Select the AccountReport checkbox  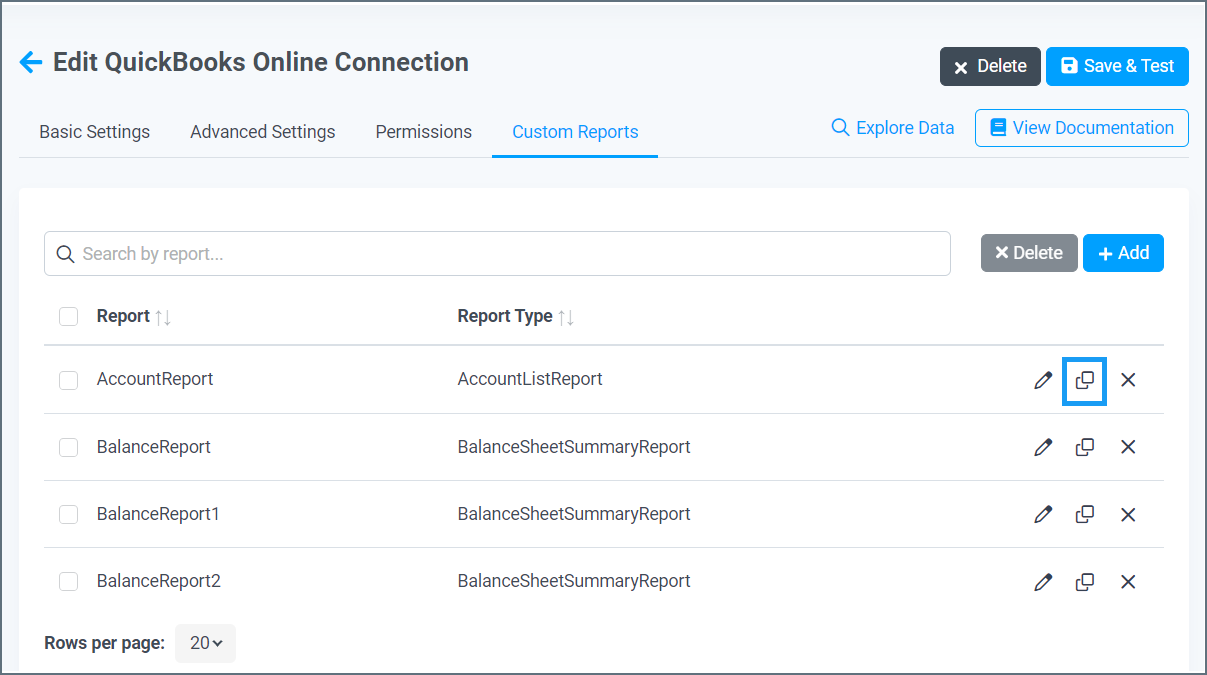68,379
